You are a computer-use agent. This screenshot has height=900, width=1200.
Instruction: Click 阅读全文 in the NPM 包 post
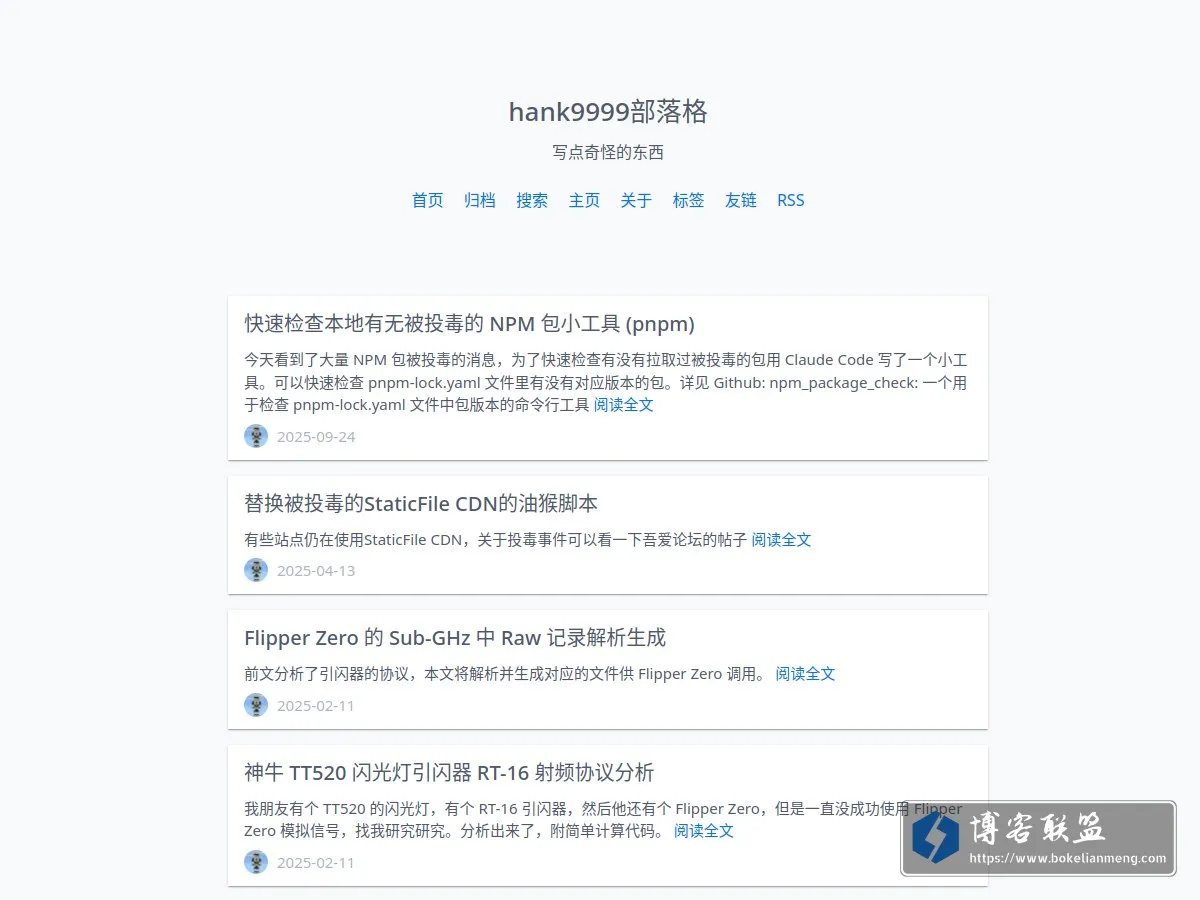tap(624, 405)
